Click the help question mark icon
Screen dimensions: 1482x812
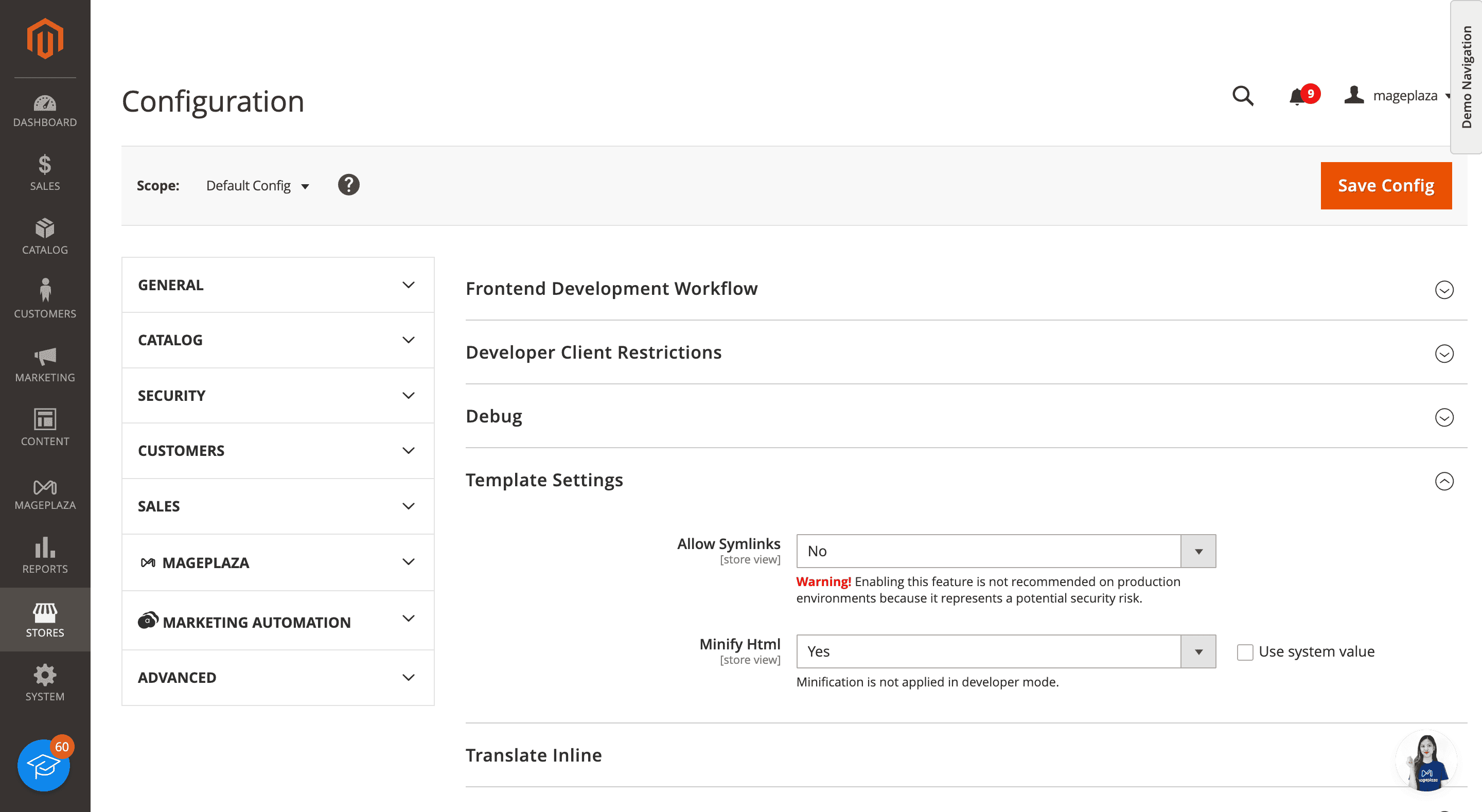point(349,185)
